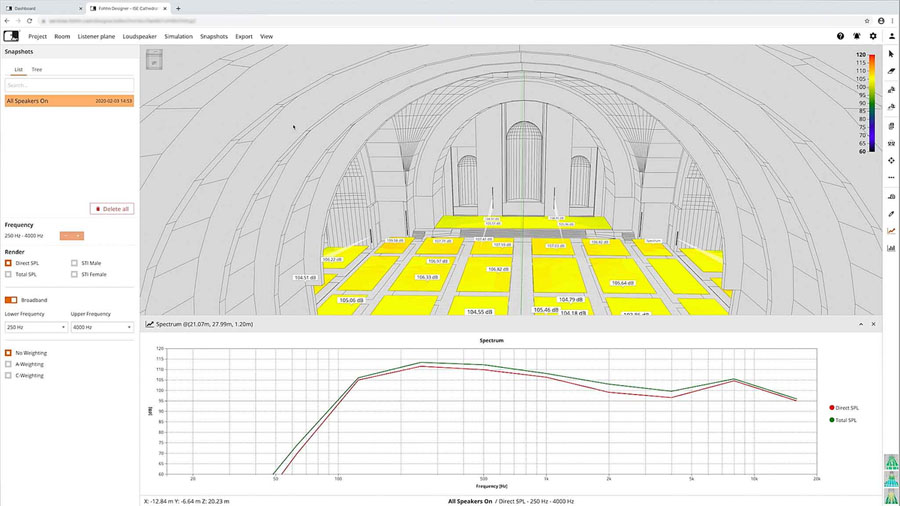Select the pencil measurement tool icon
900x506 pixels.
[891, 214]
